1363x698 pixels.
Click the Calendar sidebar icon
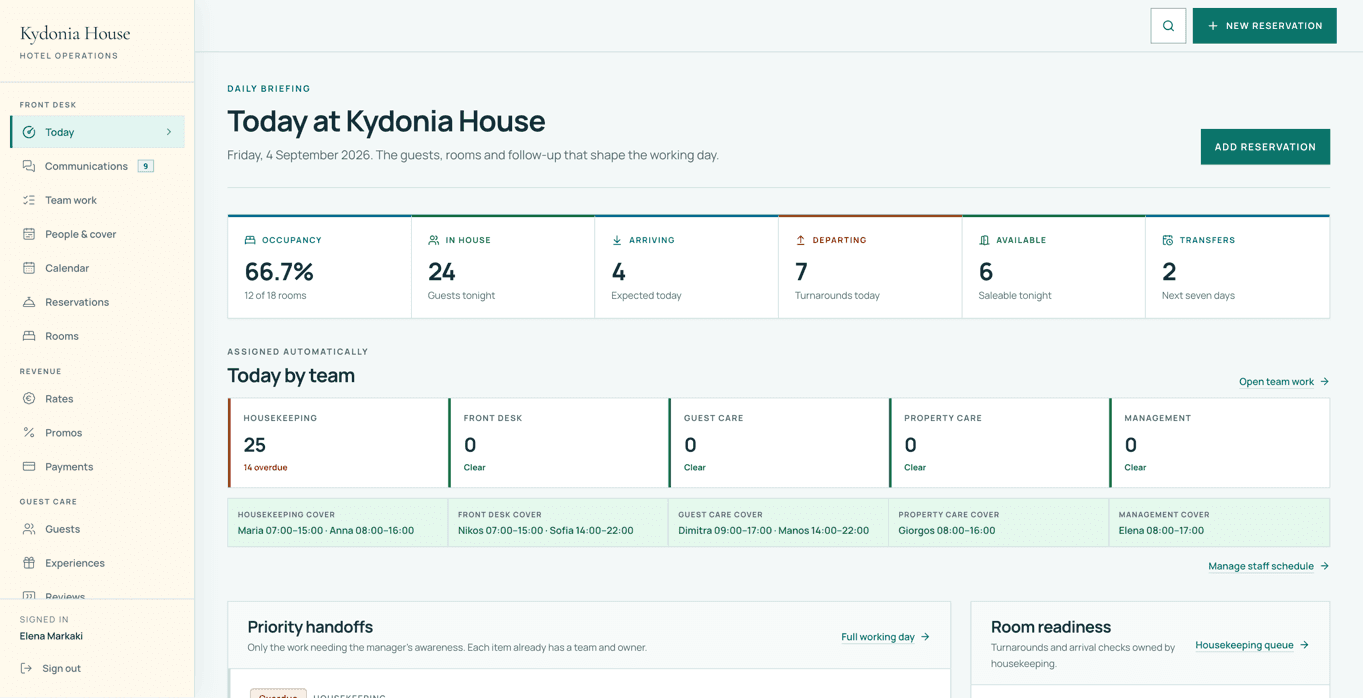pyautogui.click(x=29, y=268)
